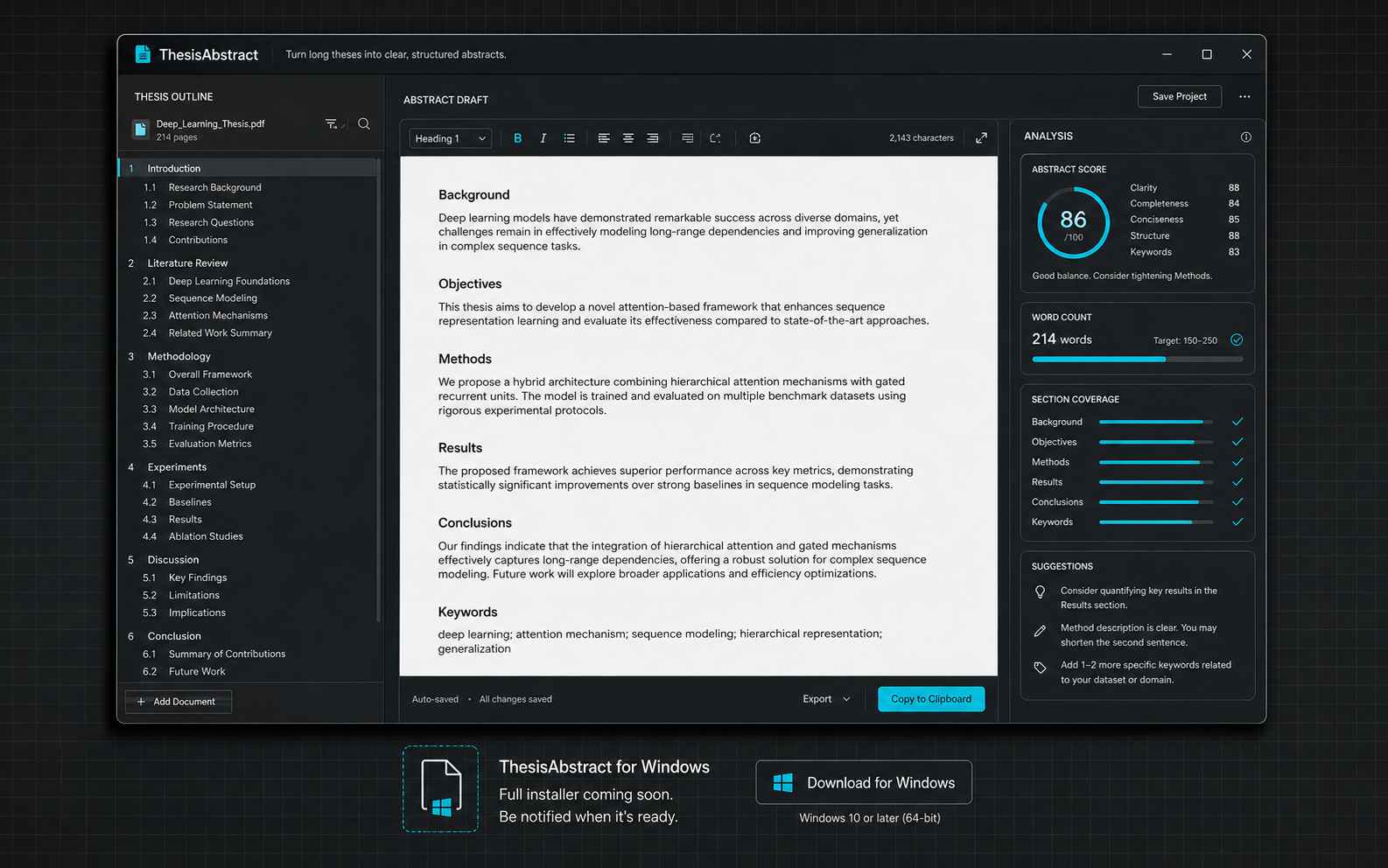Select the Introduction outline section

coord(249,168)
